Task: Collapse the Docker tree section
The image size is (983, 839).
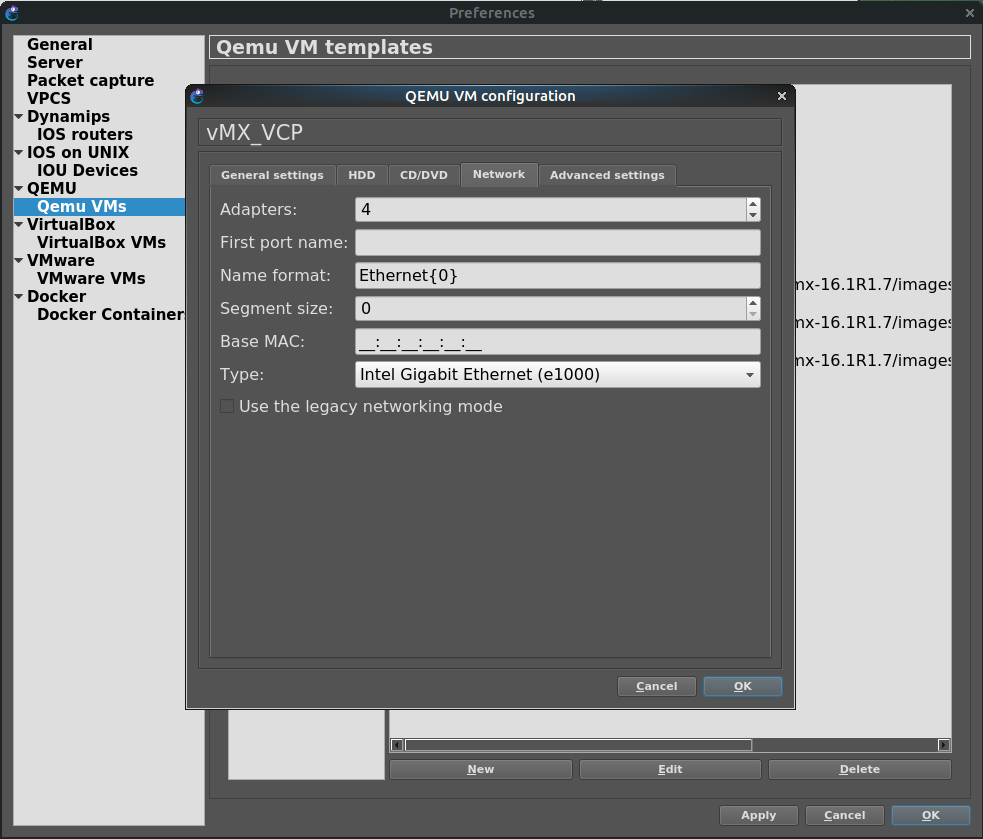Action: (x=18, y=297)
